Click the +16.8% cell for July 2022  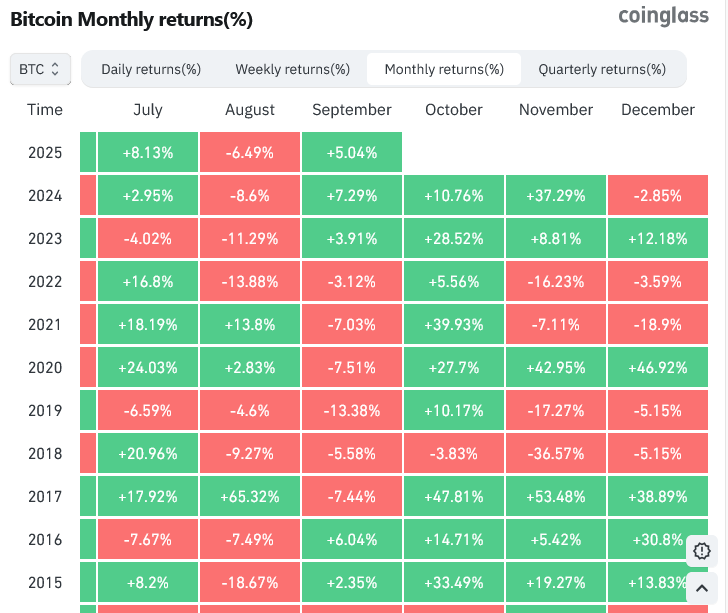pos(148,281)
